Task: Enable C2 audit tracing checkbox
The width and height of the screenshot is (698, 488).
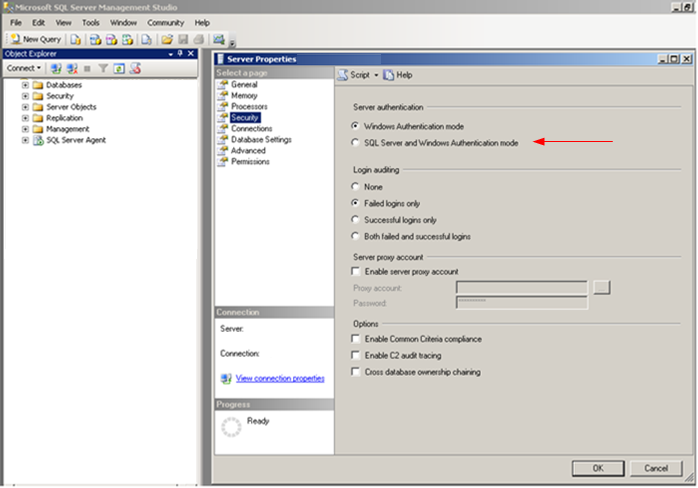Action: pos(355,355)
